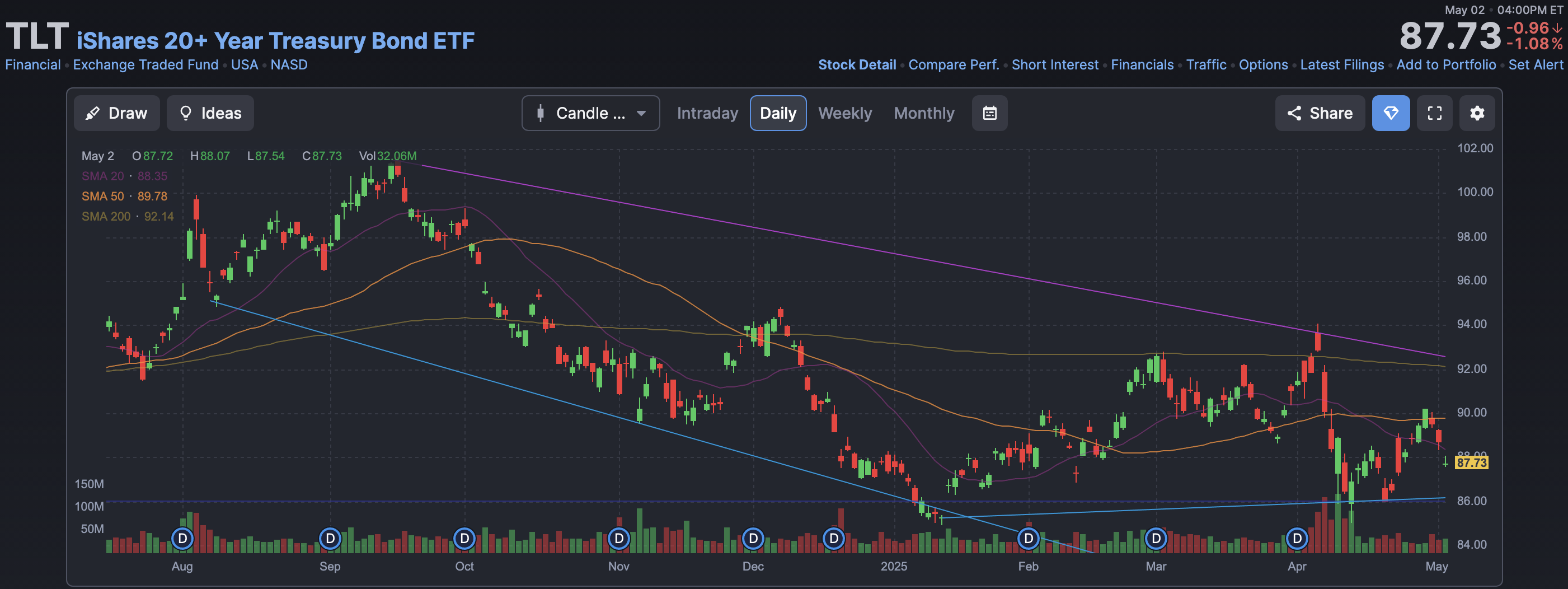This screenshot has height=589, width=1568.
Task: Click the SMA 200 indicator label
Action: (127, 216)
